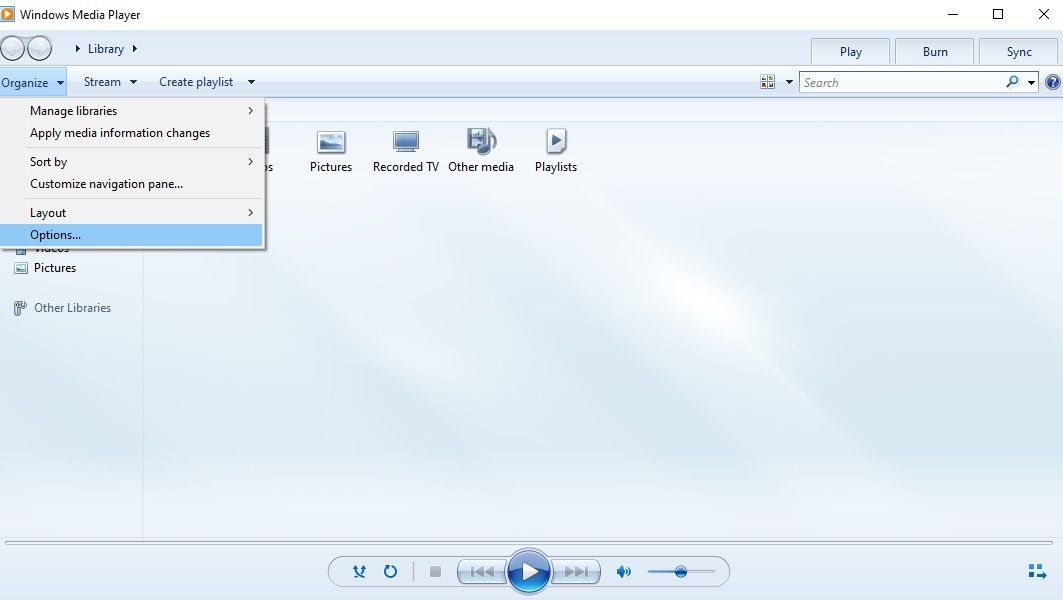This screenshot has height=600, width=1063.
Task: Select Apply media information changes
Action: click(132, 133)
